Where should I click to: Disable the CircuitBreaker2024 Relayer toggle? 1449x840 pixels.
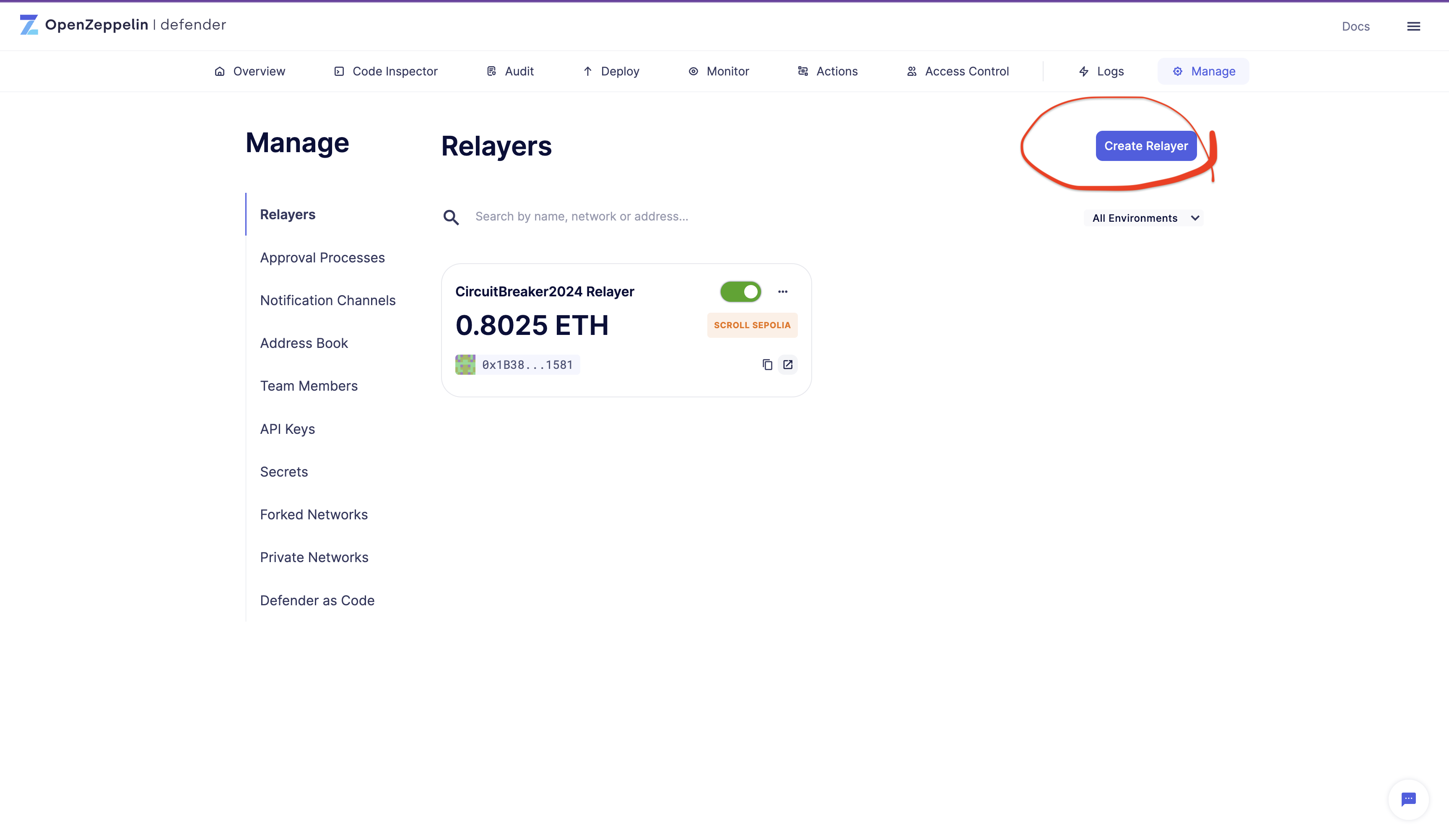tap(740, 291)
